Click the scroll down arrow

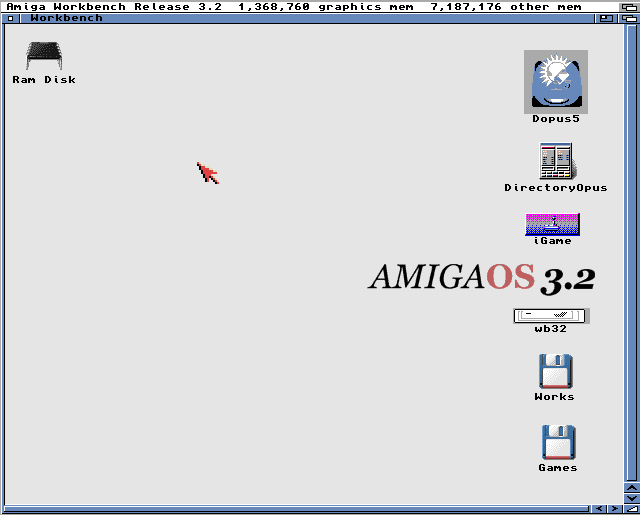pos(632,498)
